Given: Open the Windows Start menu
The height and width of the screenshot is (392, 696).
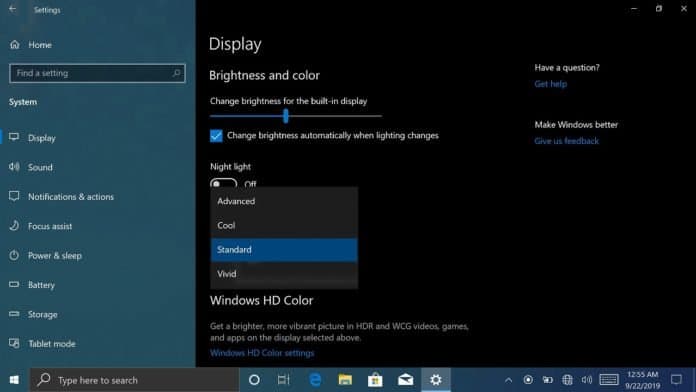Looking at the screenshot, I should click(14, 380).
